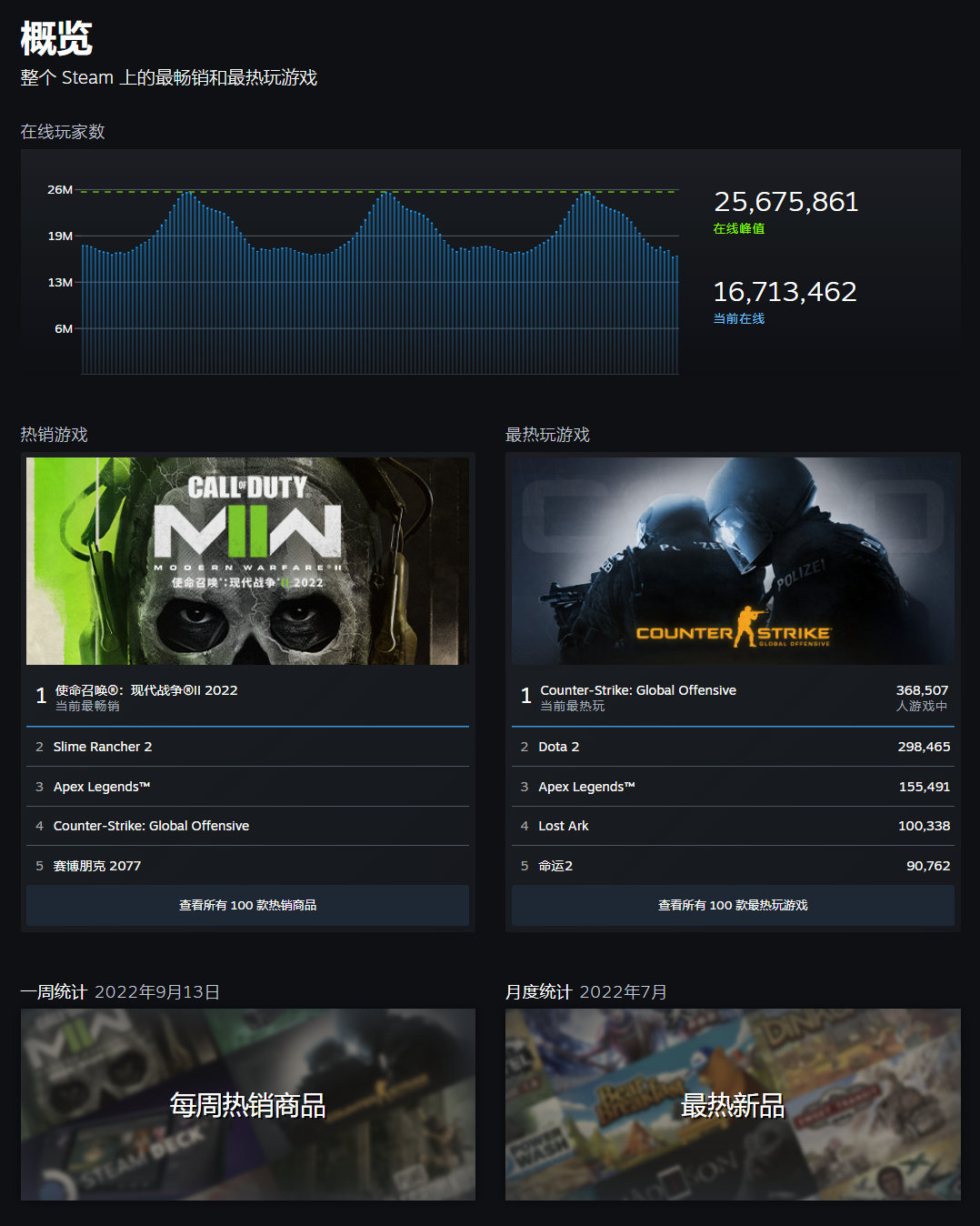The width and height of the screenshot is (980, 1226).
Task: Click the online players bar chart
Action: [x=380, y=282]
